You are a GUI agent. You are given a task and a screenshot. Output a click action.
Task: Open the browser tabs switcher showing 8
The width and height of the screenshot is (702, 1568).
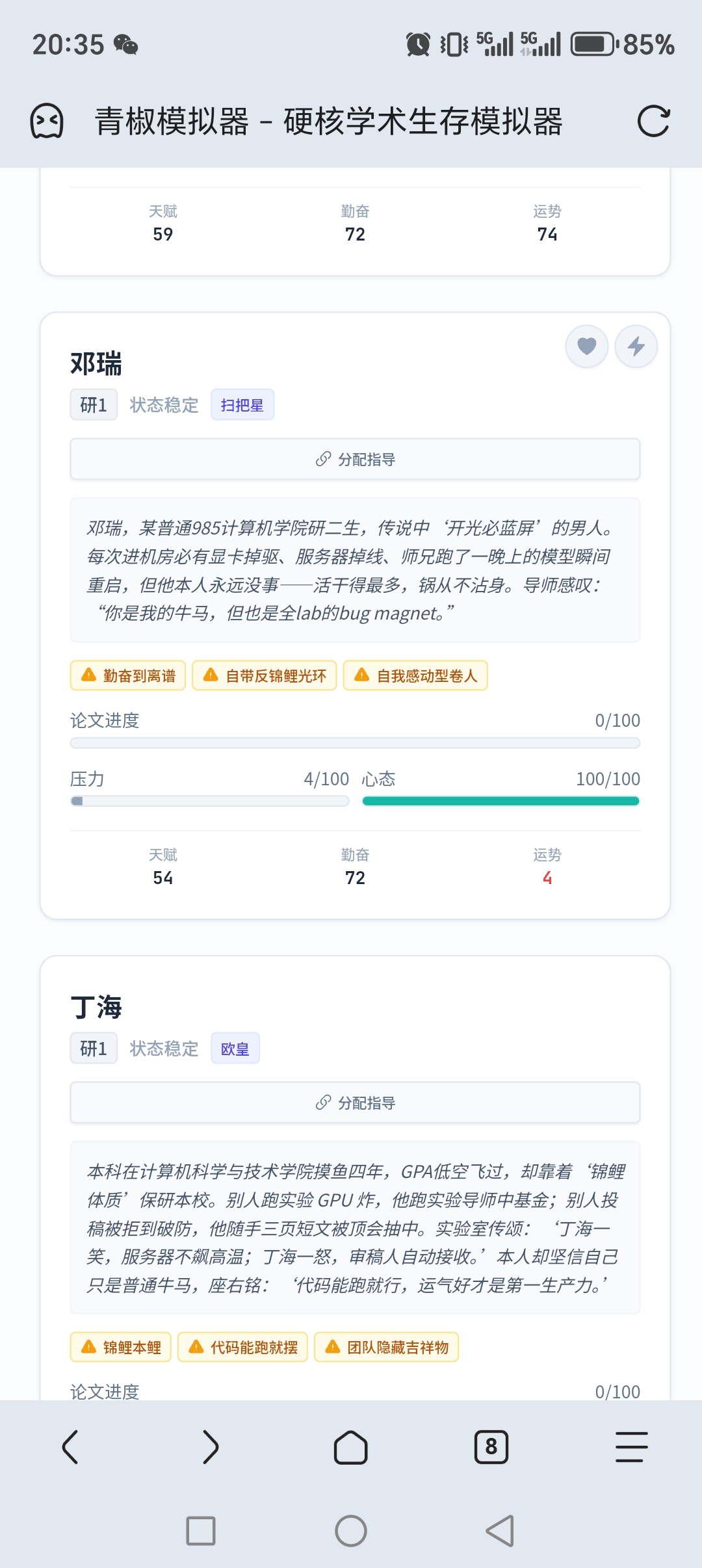pyautogui.click(x=491, y=1447)
